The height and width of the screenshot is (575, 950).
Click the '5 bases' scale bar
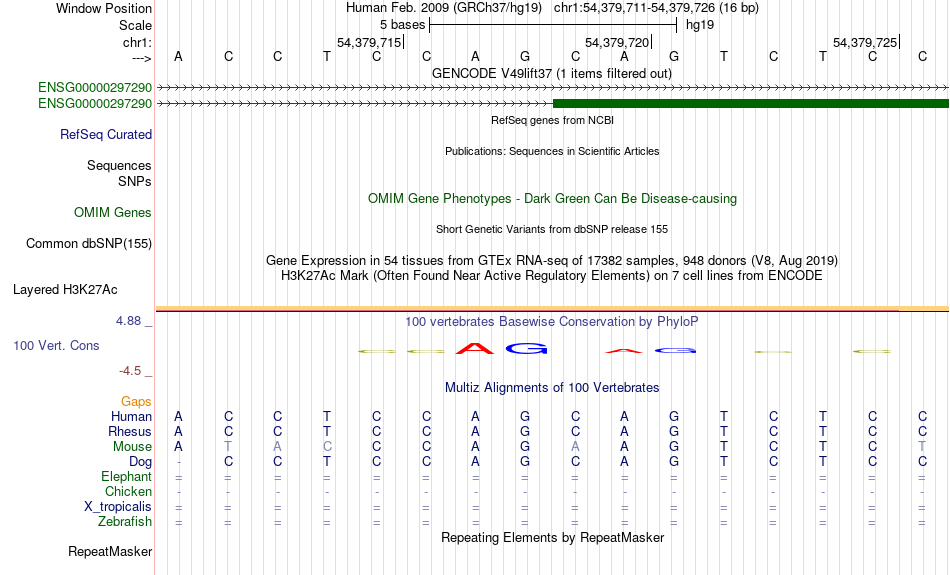tap(553, 25)
